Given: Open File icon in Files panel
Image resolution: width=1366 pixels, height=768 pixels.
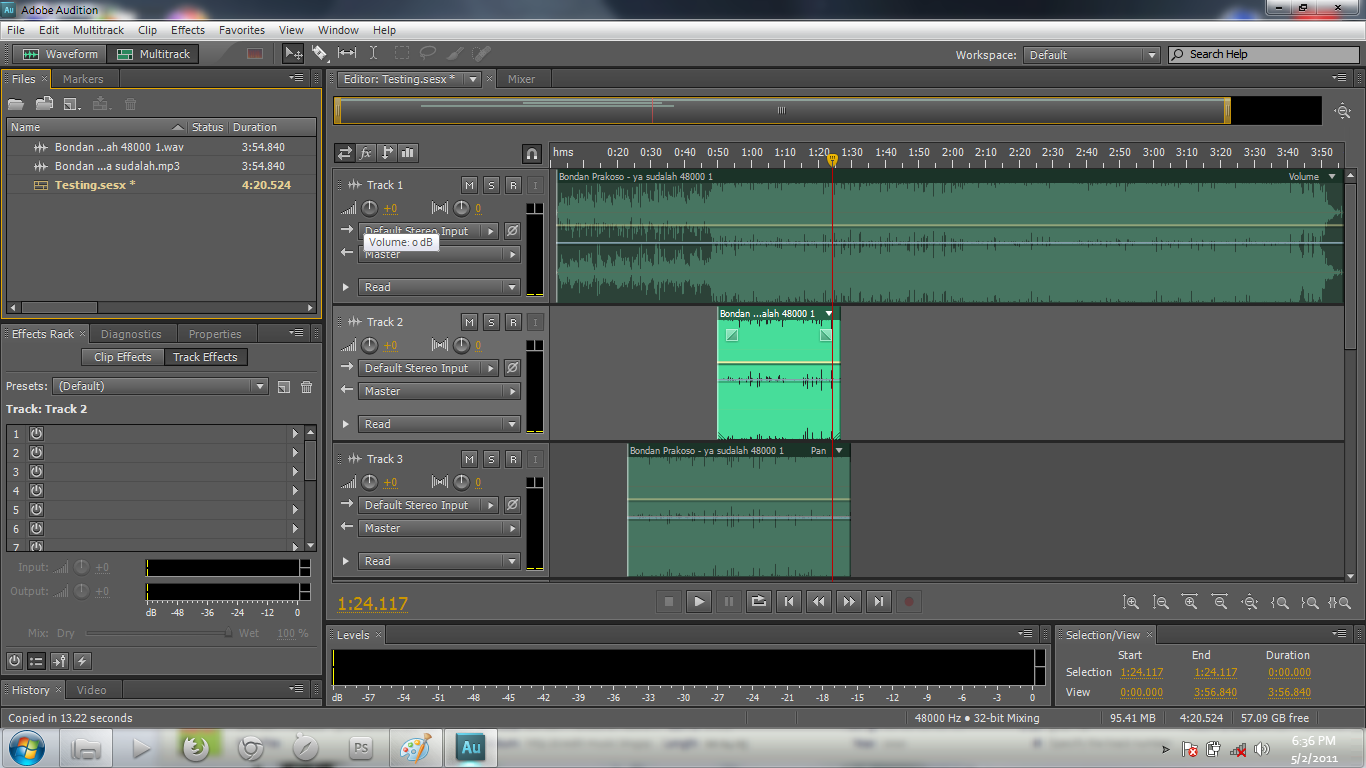Looking at the screenshot, I should (x=16, y=104).
